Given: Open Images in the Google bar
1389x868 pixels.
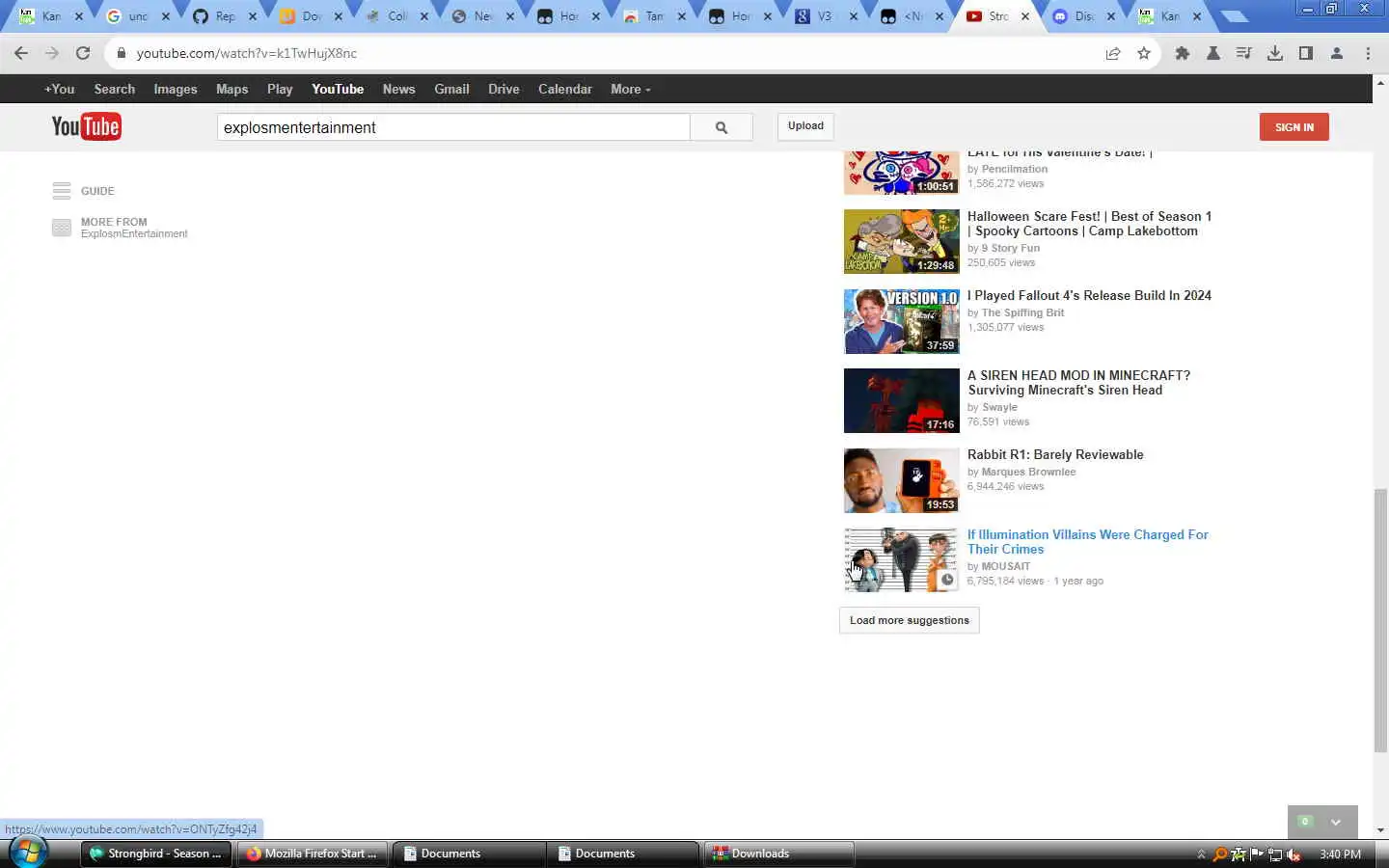Looking at the screenshot, I should [176, 89].
